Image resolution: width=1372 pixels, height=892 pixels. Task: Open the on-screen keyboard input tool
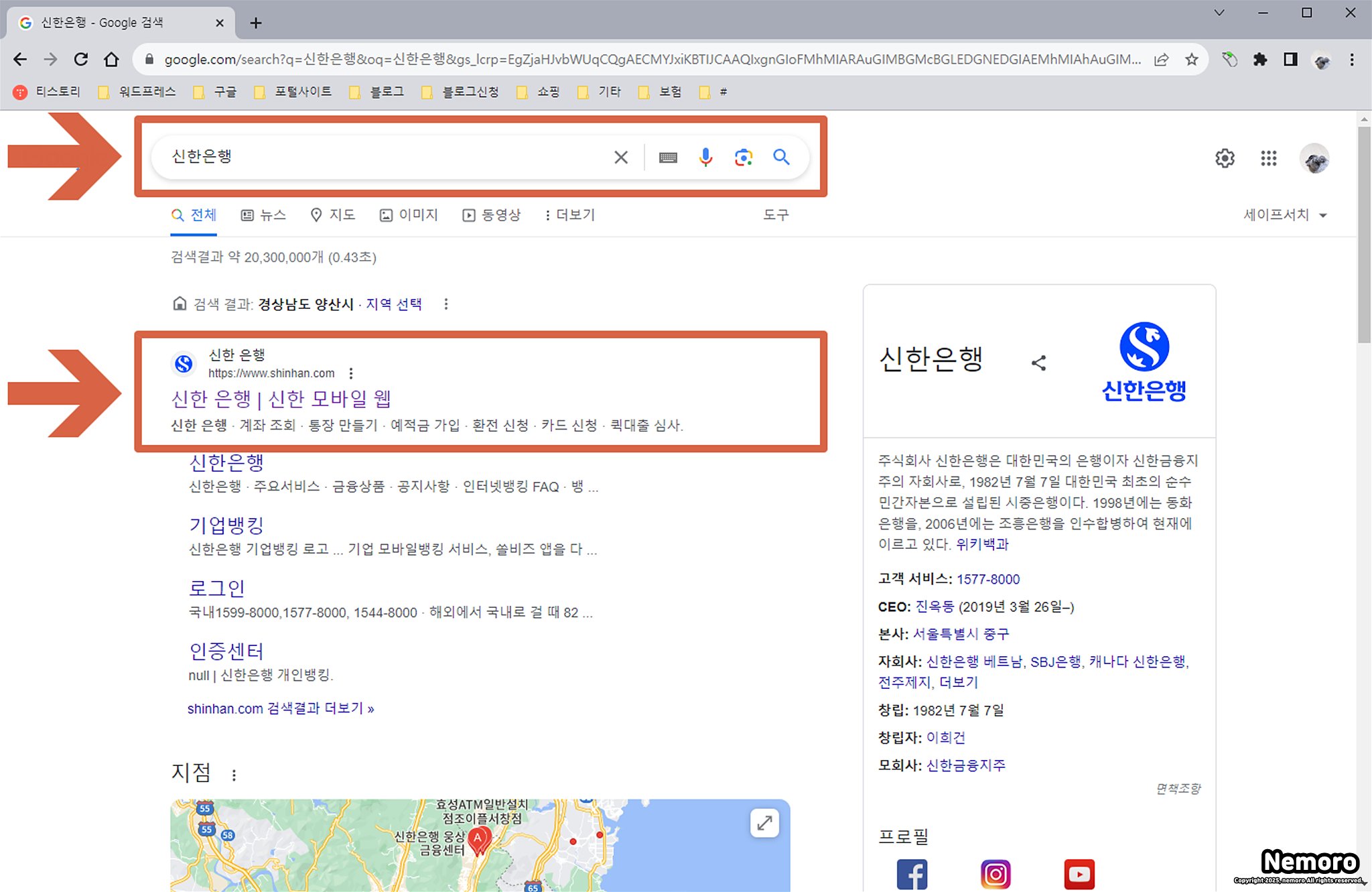pos(668,157)
